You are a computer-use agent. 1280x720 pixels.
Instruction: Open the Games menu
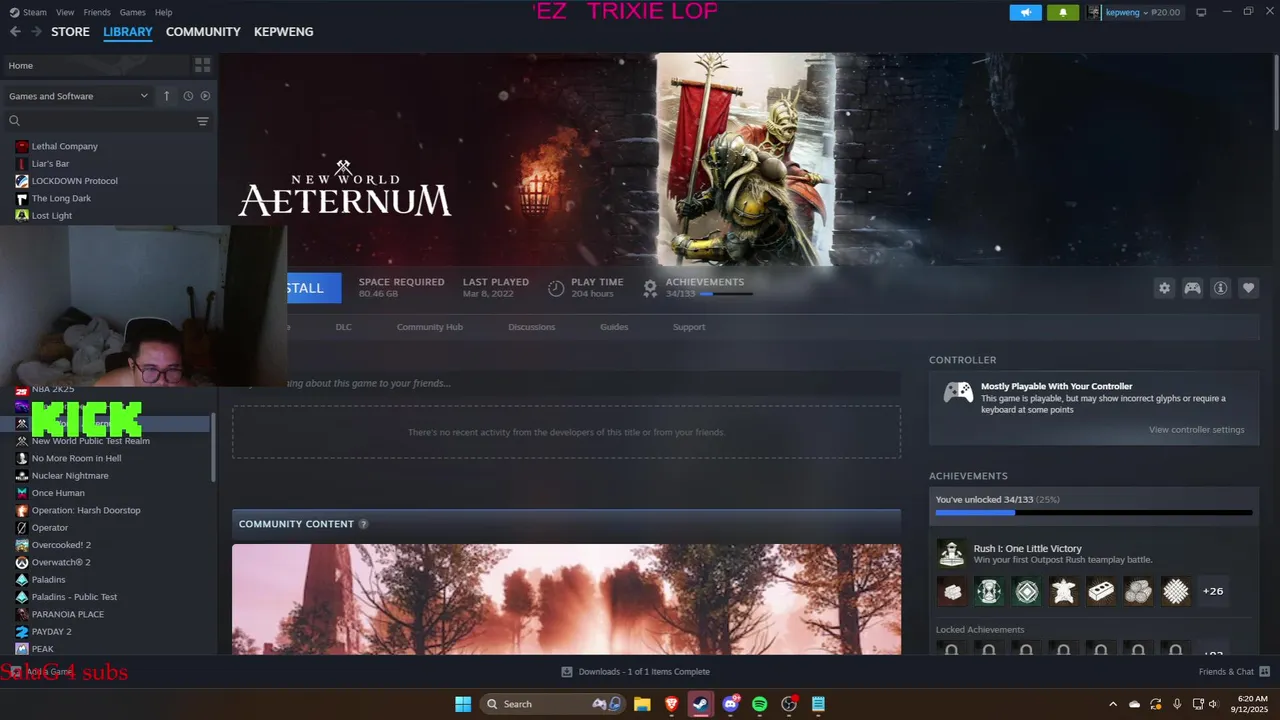pyautogui.click(x=132, y=12)
